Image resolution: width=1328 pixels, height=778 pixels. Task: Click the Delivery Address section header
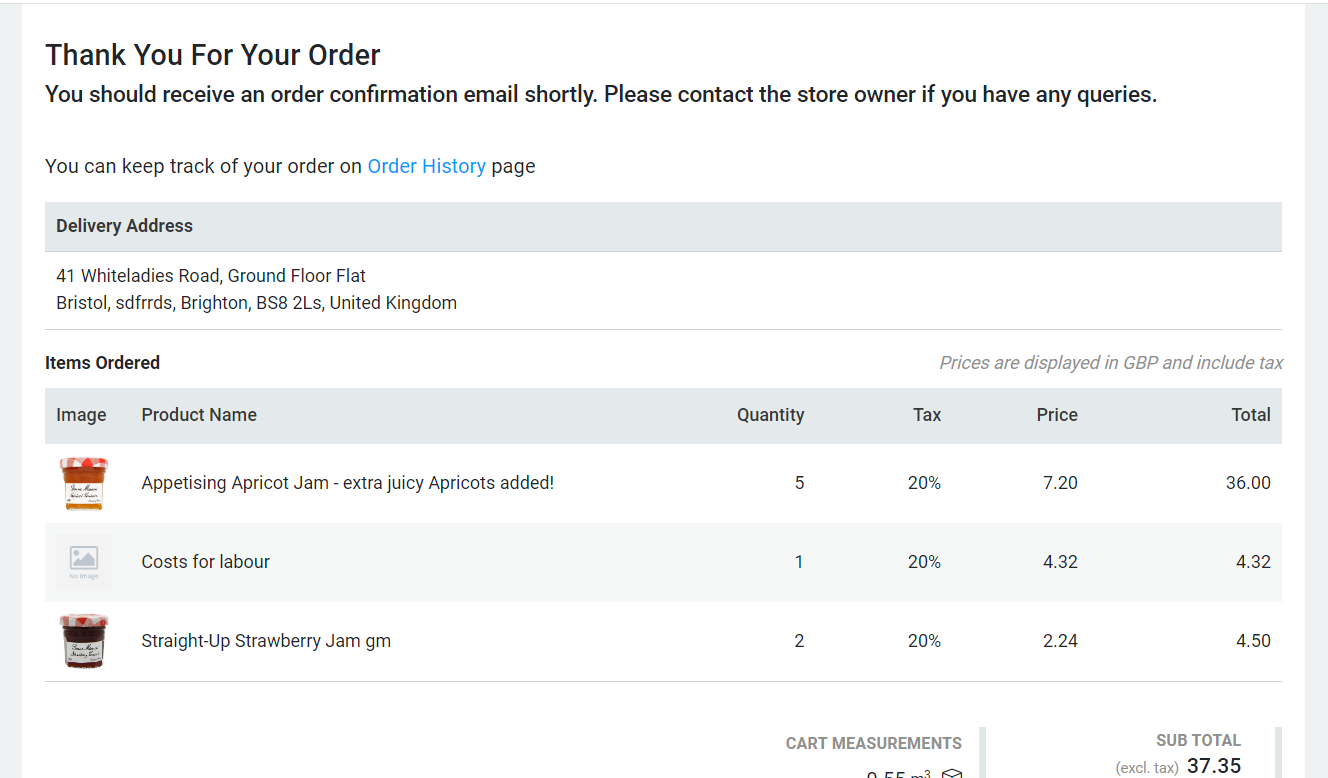pyautogui.click(x=124, y=225)
